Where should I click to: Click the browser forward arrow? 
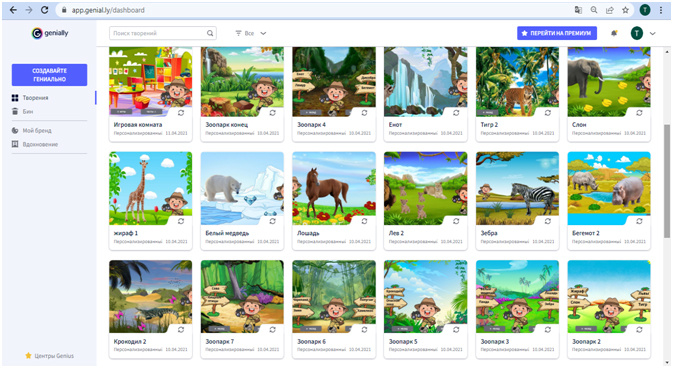(29, 10)
